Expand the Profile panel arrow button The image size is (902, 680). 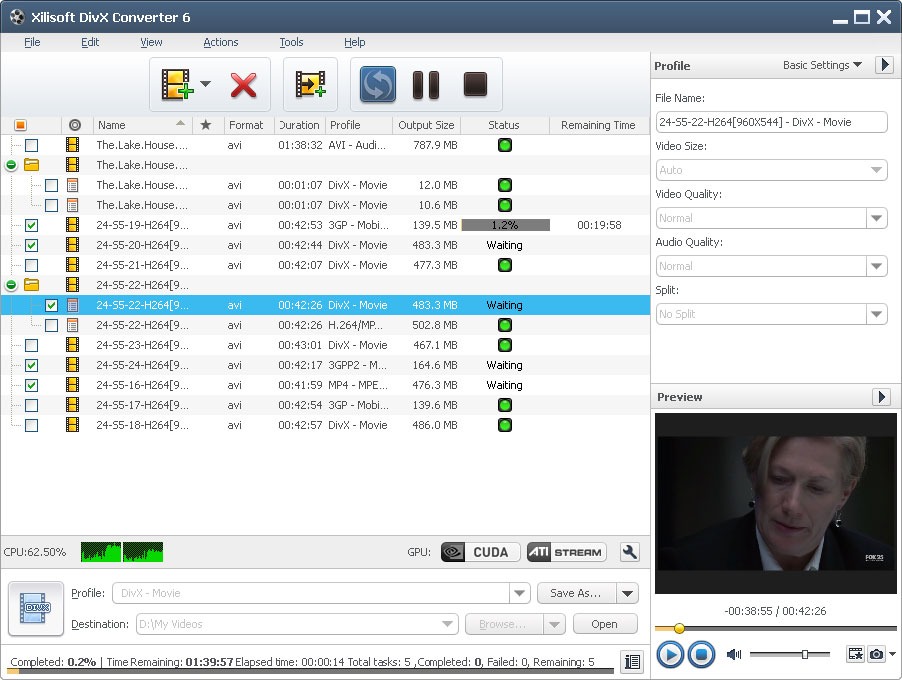[x=884, y=64]
